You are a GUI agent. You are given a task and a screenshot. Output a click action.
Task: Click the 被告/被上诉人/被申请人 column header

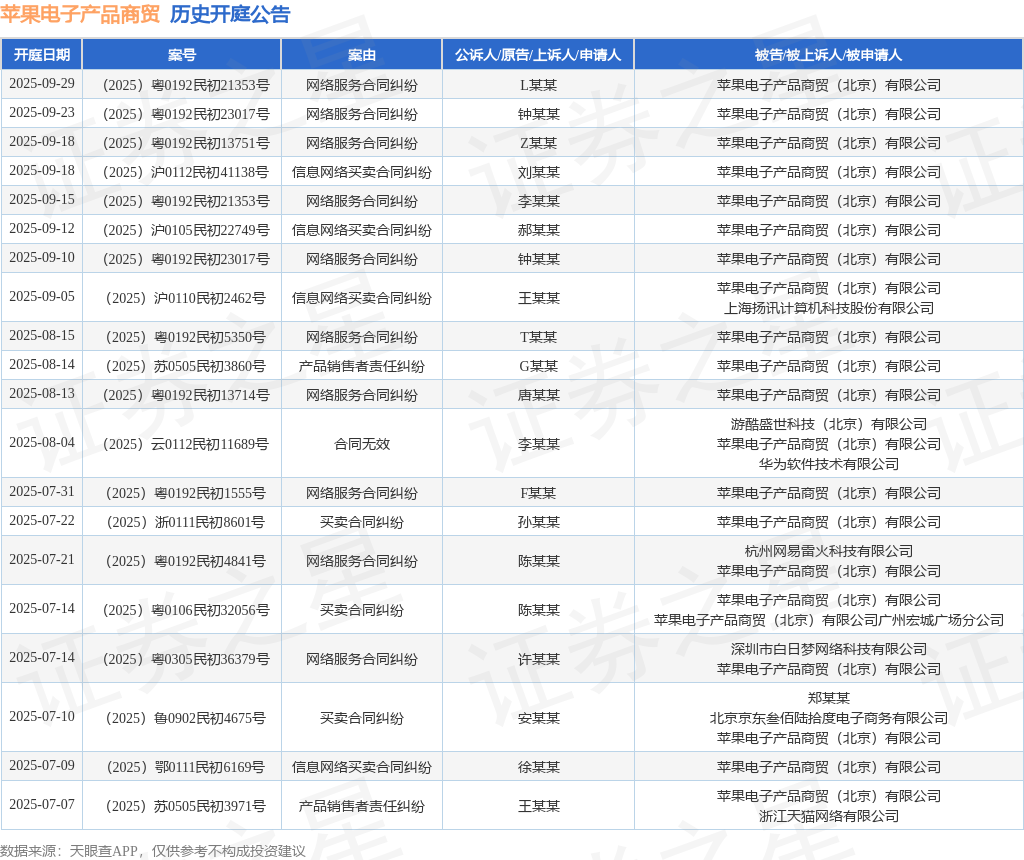(x=828, y=55)
